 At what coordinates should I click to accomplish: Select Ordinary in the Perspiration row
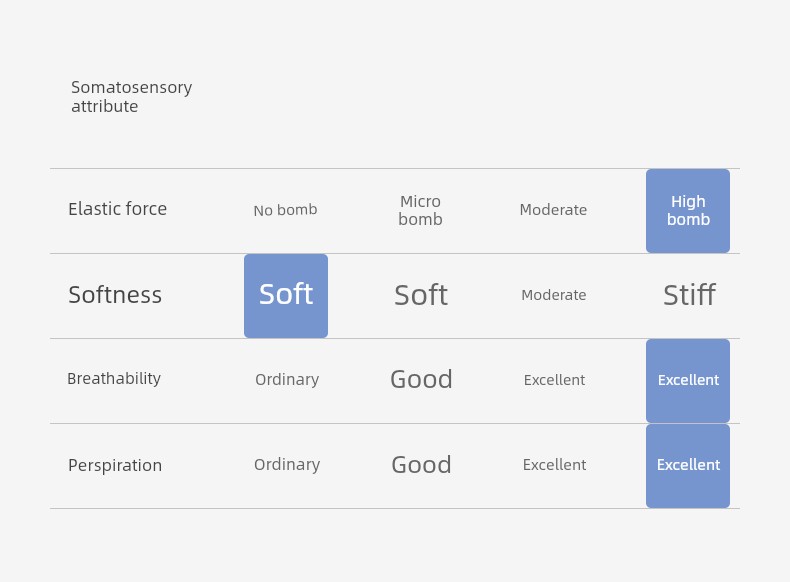pyautogui.click(x=287, y=465)
